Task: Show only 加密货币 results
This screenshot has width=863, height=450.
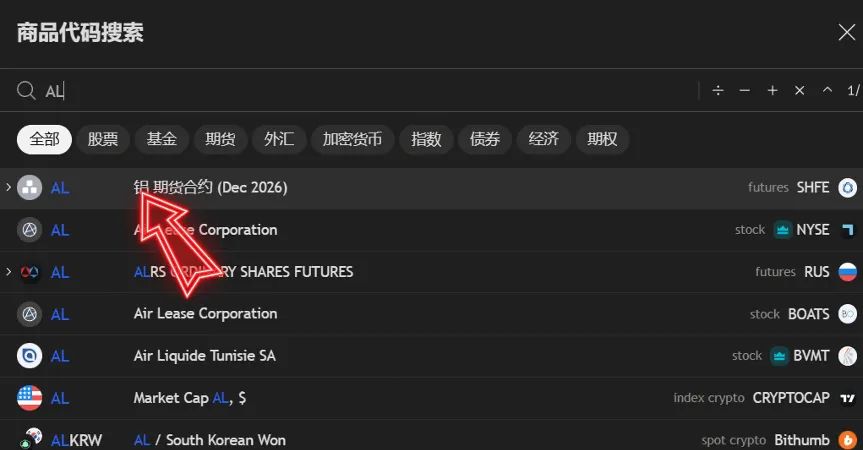Action: 352,140
